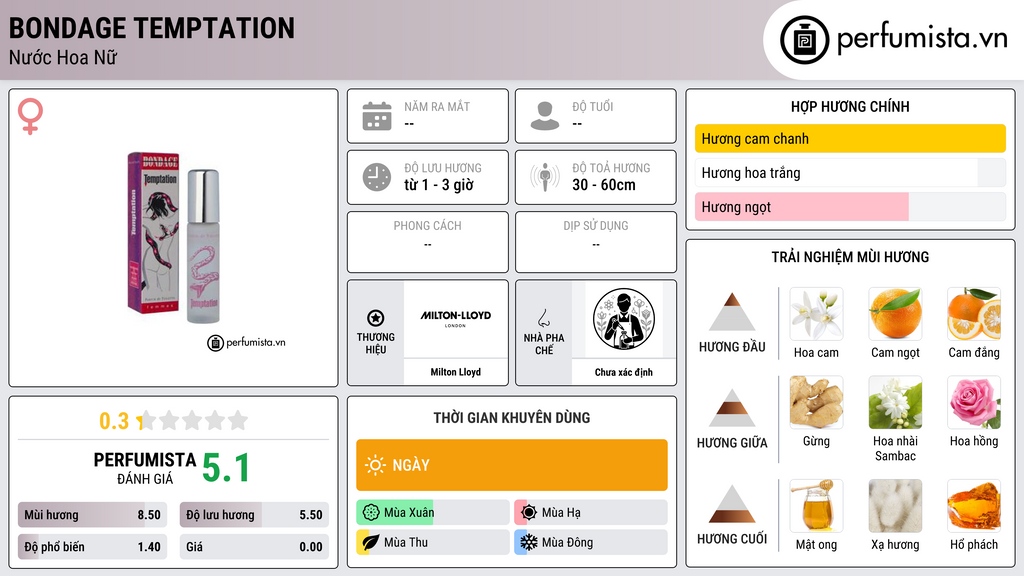The width and height of the screenshot is (1024, 576).
Task: Click the Nước Hoa Nữ subtitle
Action: coord(63,58)
